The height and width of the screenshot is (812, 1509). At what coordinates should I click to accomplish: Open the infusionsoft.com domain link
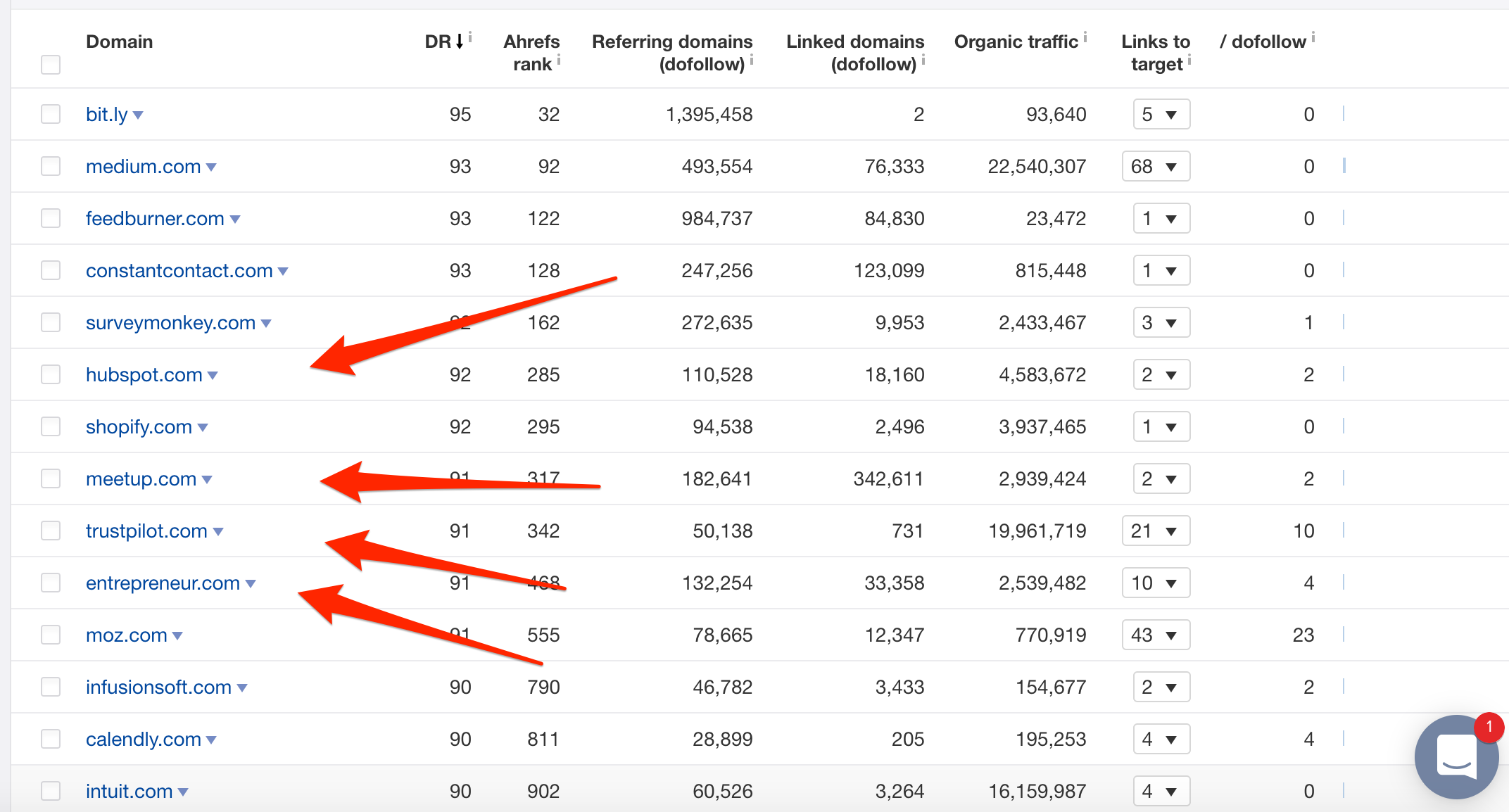[159, 687]
